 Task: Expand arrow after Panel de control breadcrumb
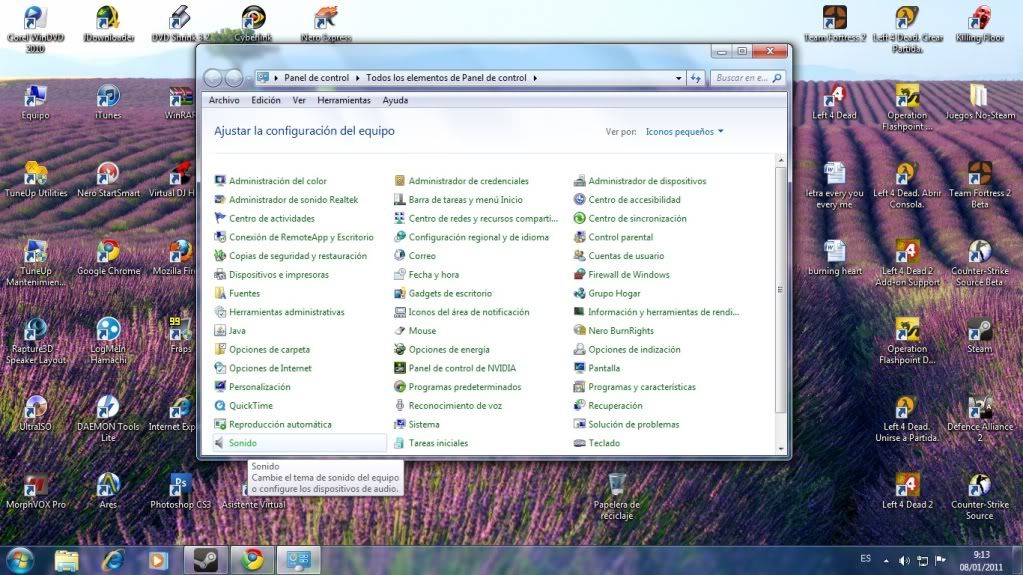[x=358, y=78]
